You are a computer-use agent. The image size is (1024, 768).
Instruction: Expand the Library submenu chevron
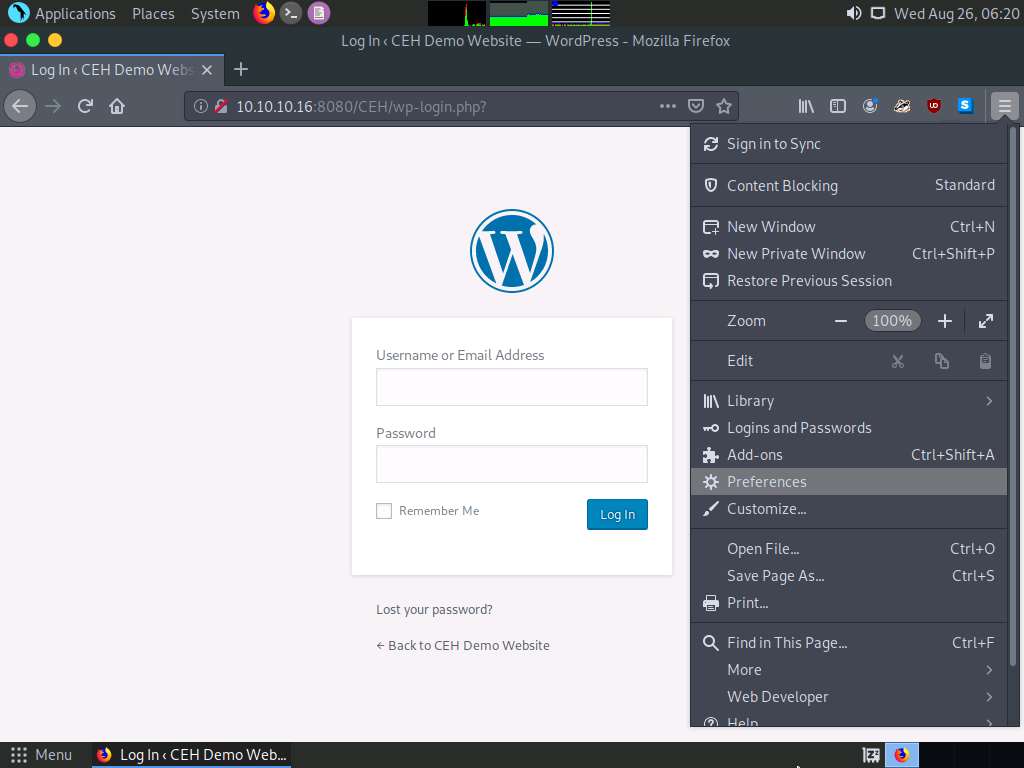[987, 400]
